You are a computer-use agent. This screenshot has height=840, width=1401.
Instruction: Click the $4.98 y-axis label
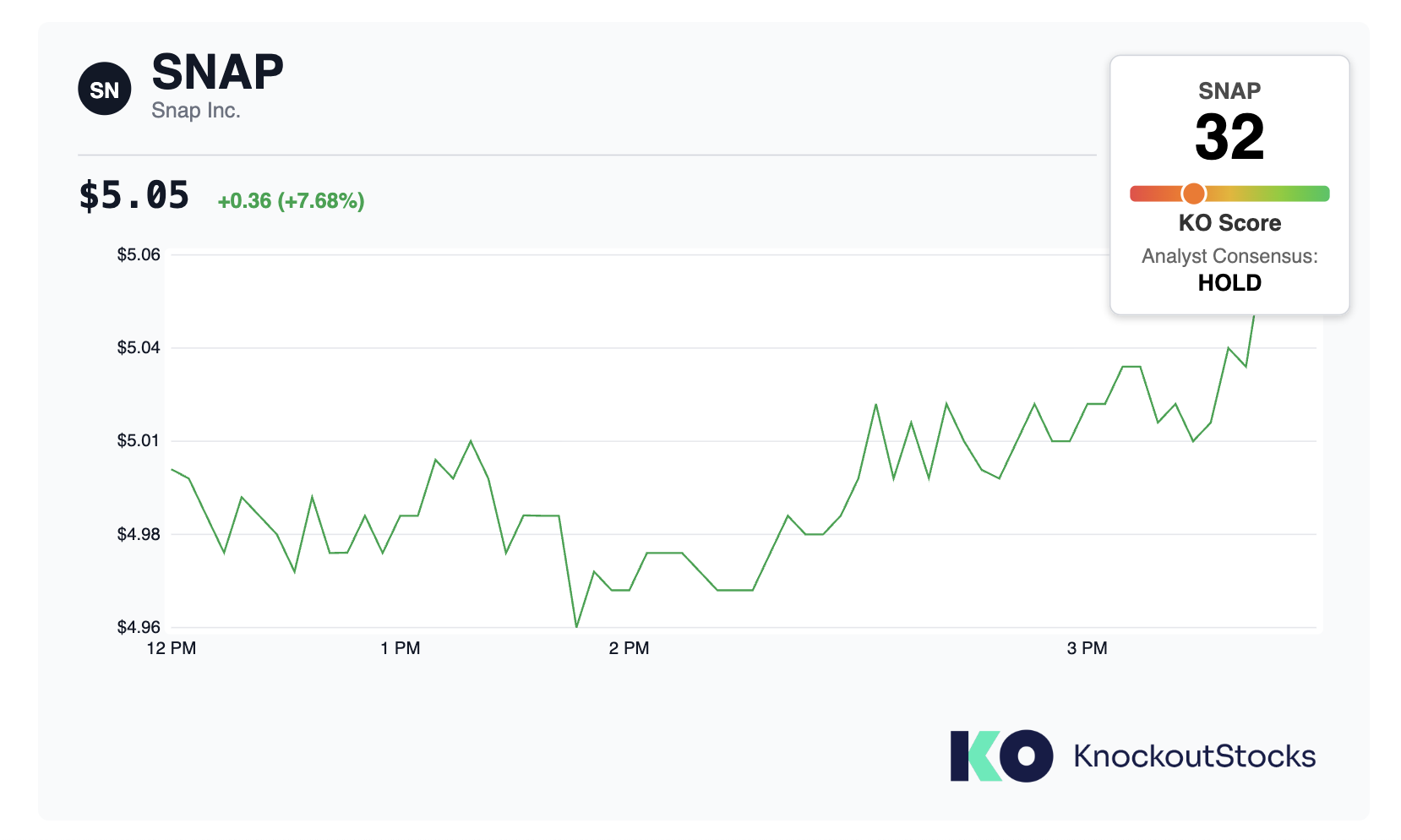click(139, 534)
